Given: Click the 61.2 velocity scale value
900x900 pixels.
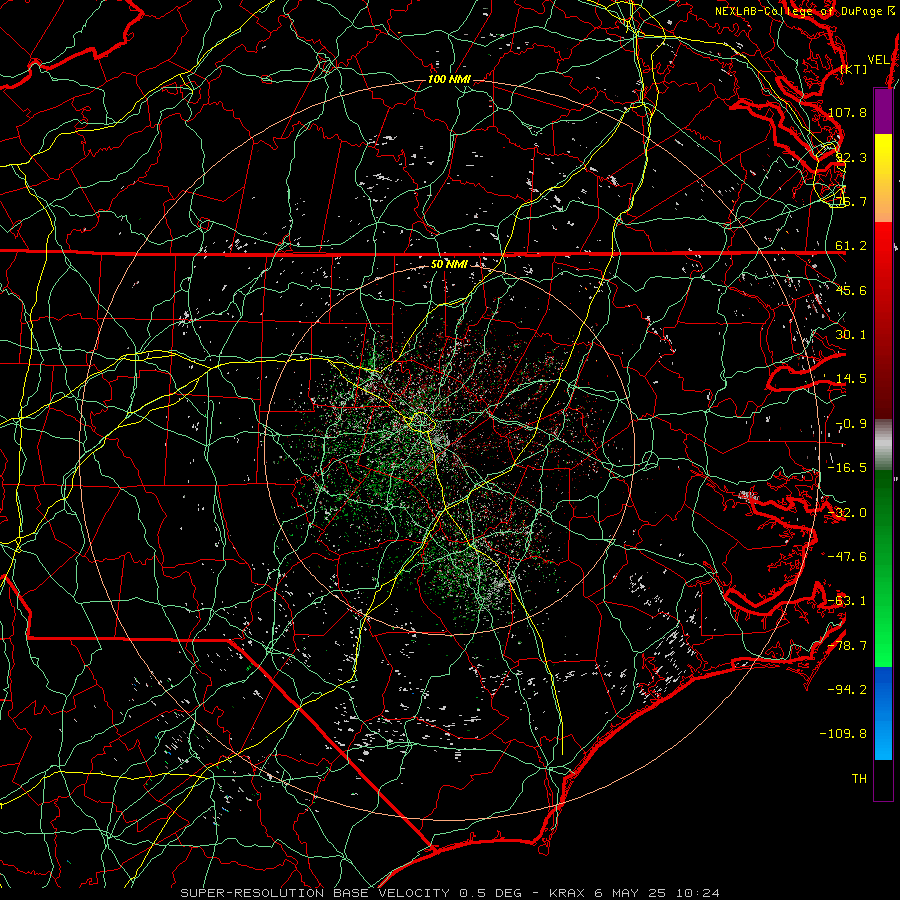Looking at the screenshot, I should pos(851,246).
